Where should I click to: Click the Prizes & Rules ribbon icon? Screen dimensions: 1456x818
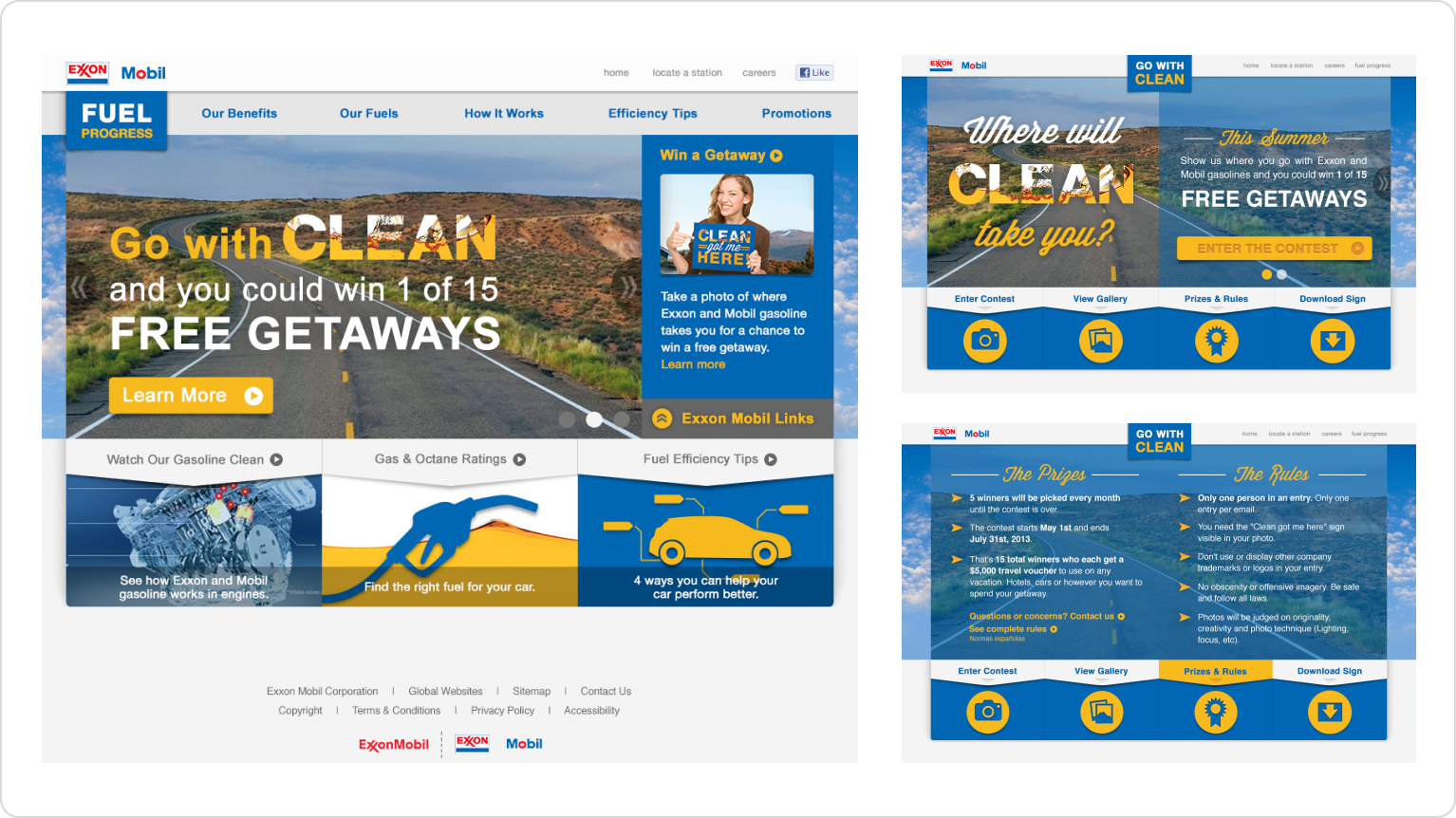point(1216,341)
